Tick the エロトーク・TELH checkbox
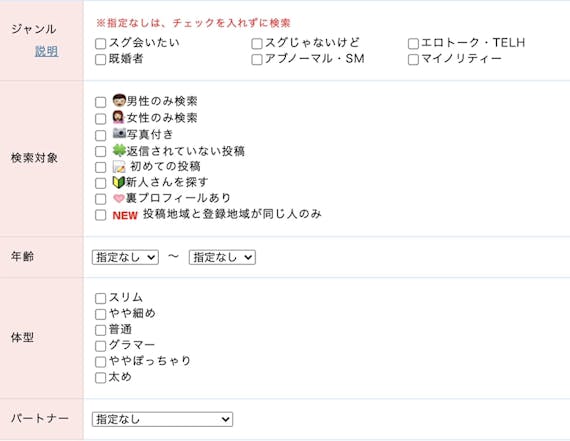Image resolution: width=570 pixels, height=441 pixels. point(413,44)
